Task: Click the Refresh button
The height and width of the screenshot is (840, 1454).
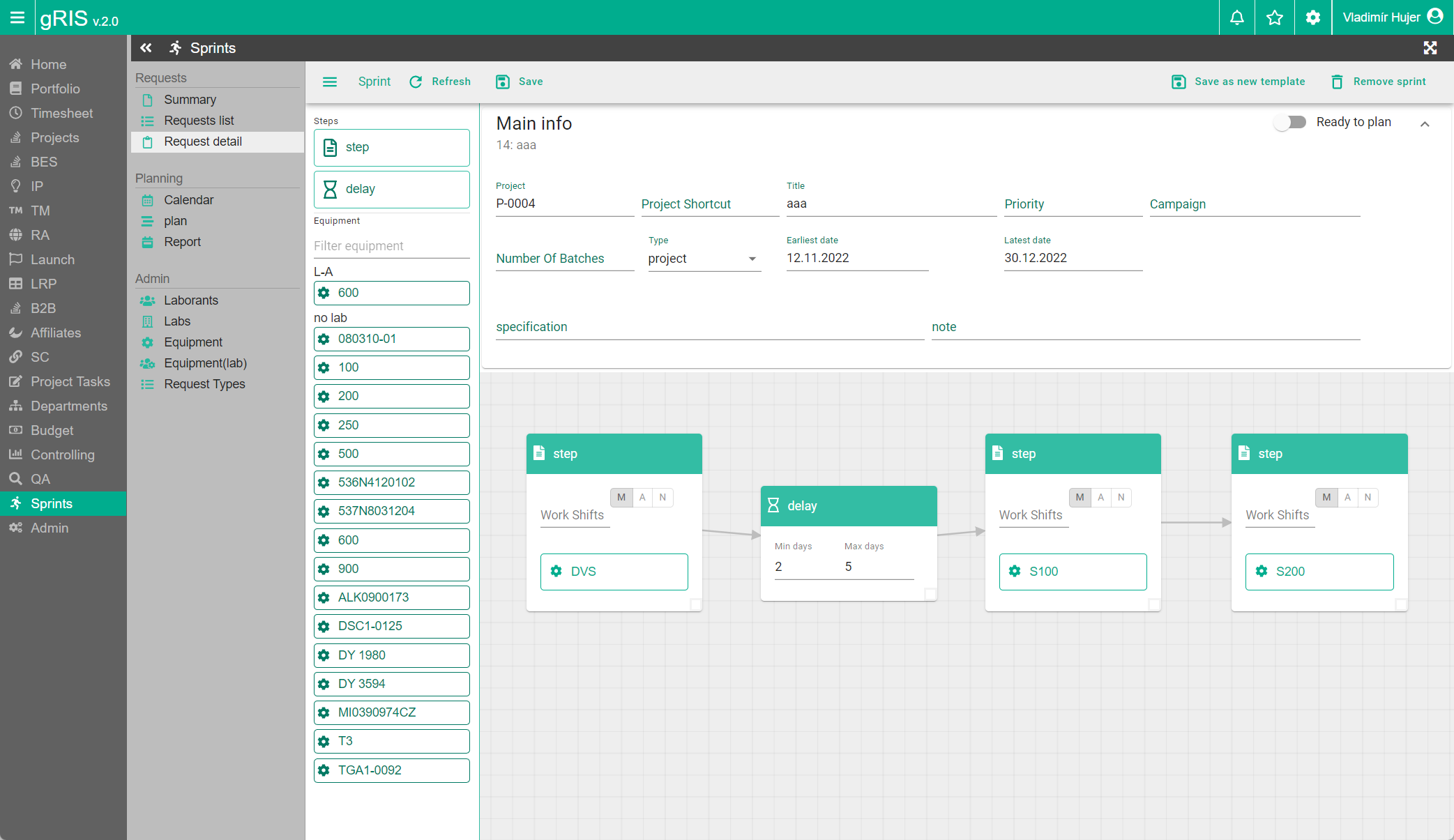Action: [x=440, y=82]
